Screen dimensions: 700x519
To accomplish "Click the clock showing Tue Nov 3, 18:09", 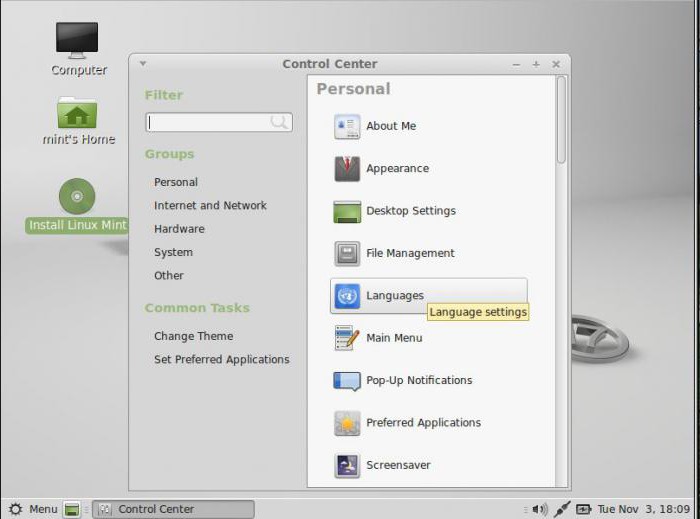I will (x=644, y=509).
